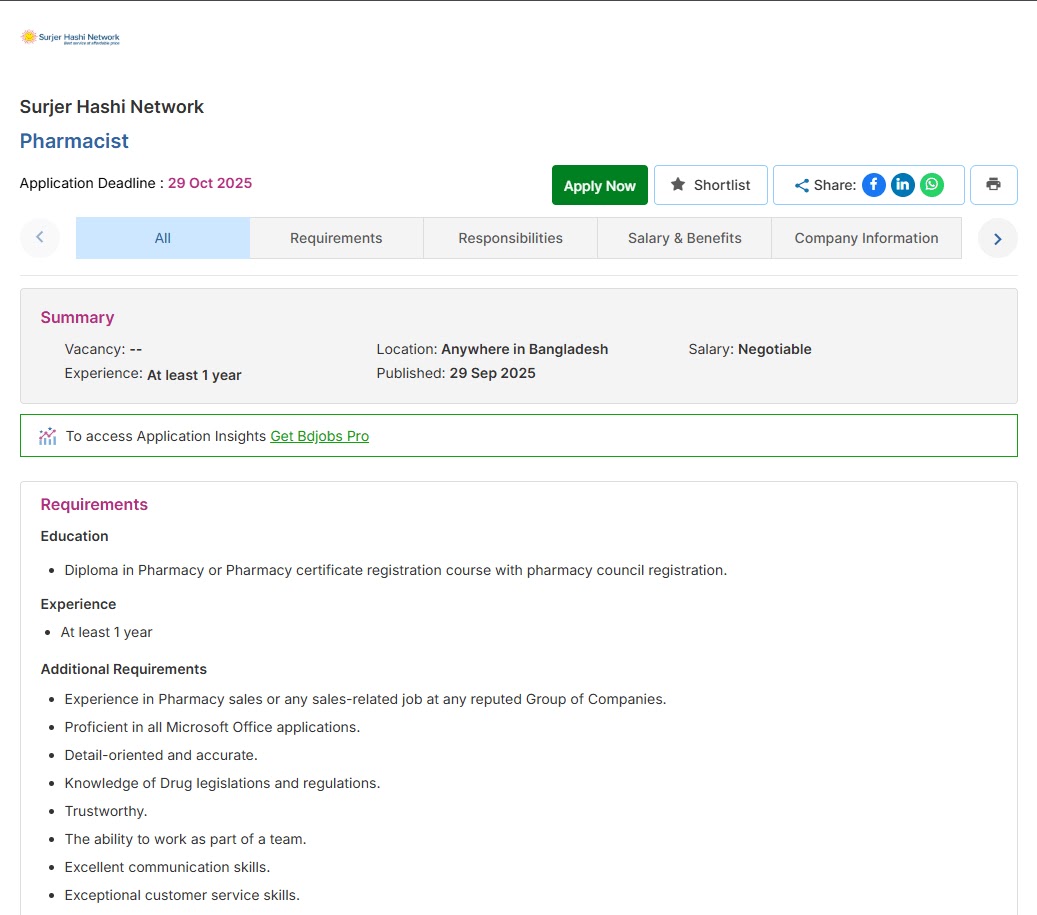This screenshot has width=1037, height=915.
Task: Click the Surjer Hashi Network logo
Action: (70, 38)
